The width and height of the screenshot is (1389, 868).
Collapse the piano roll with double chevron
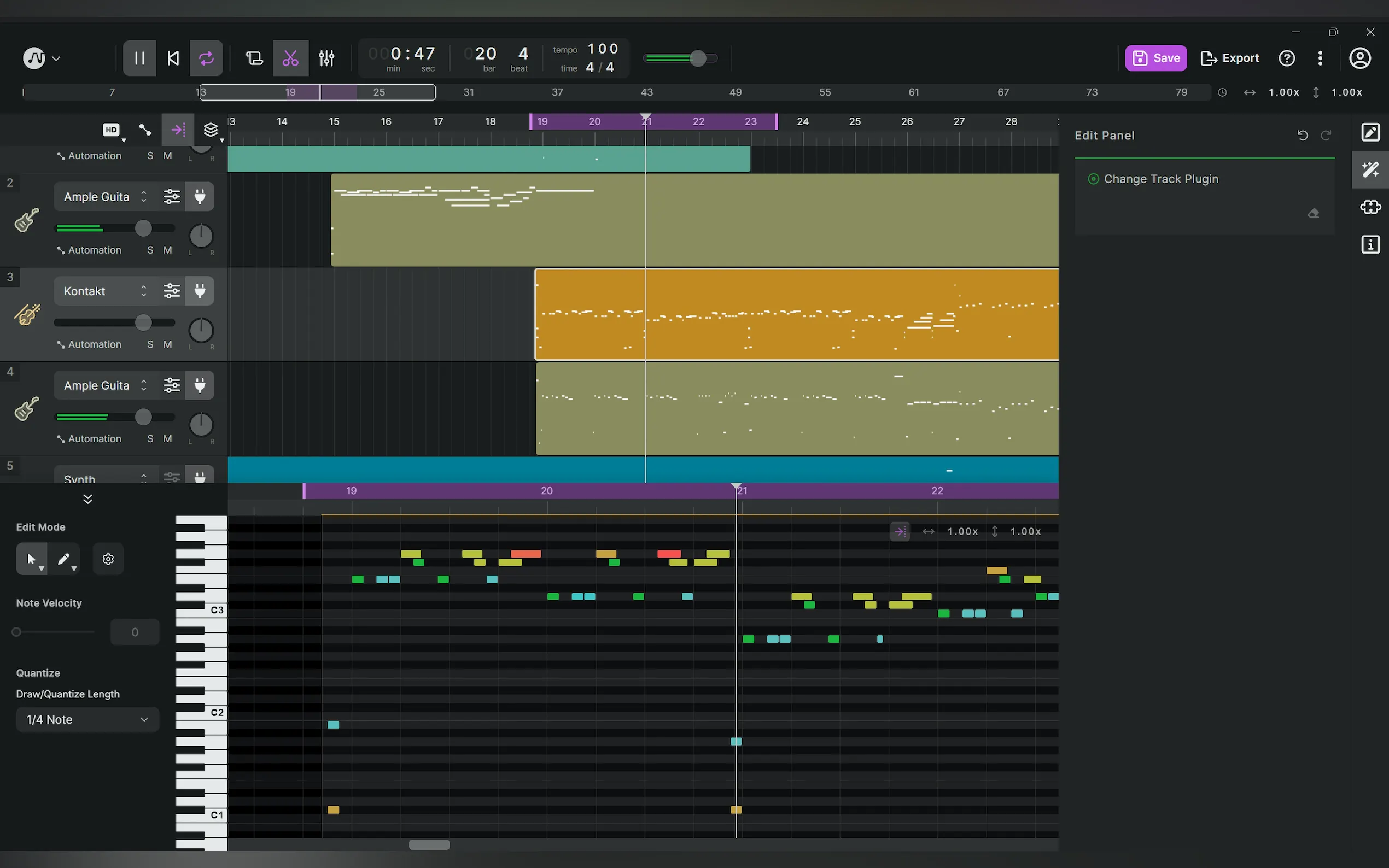pyautogui.click(x=88, y=499)
